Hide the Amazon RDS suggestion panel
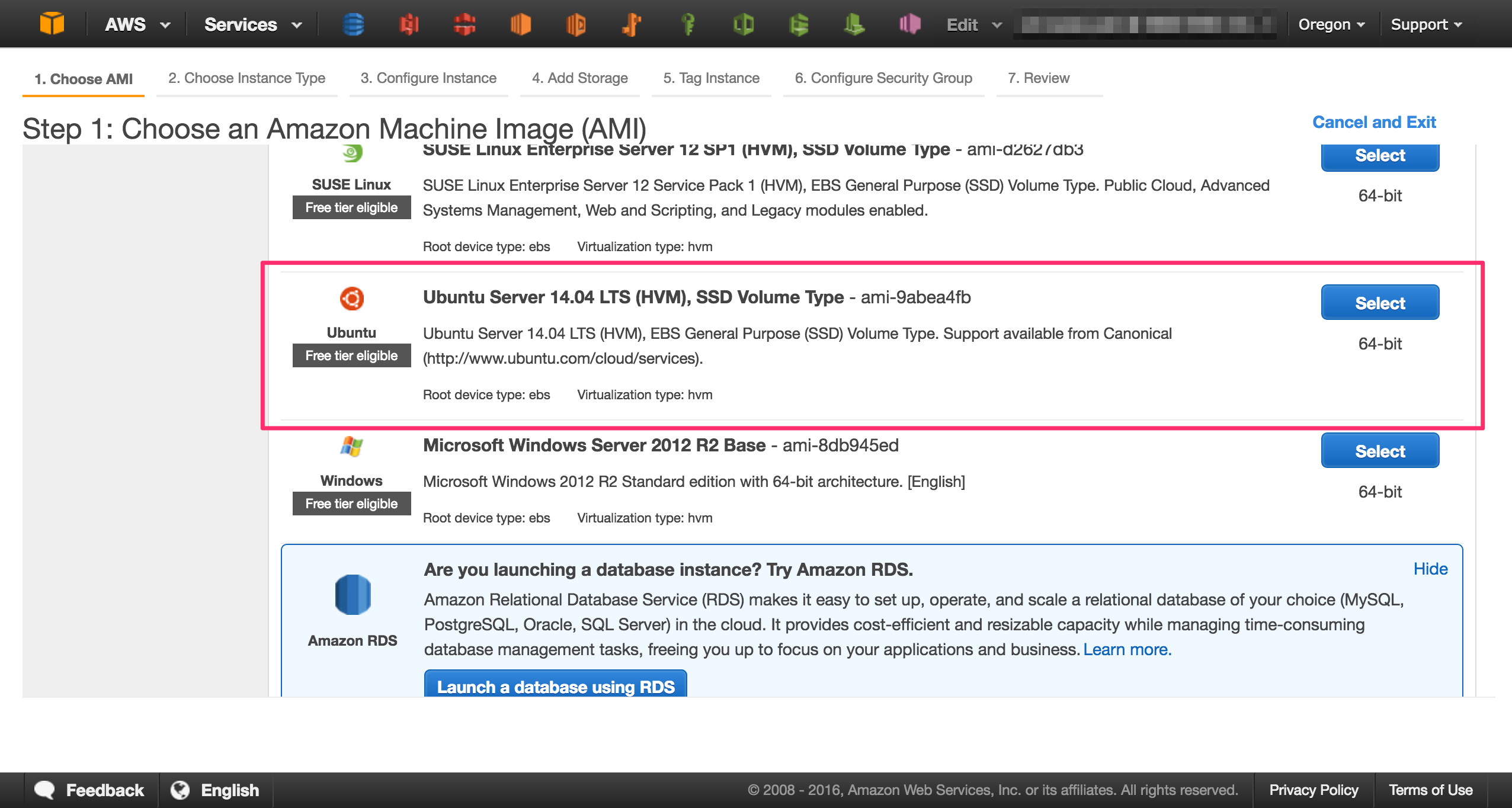This screenshot has height=808, width=1512. click(x=1430, y=569)
